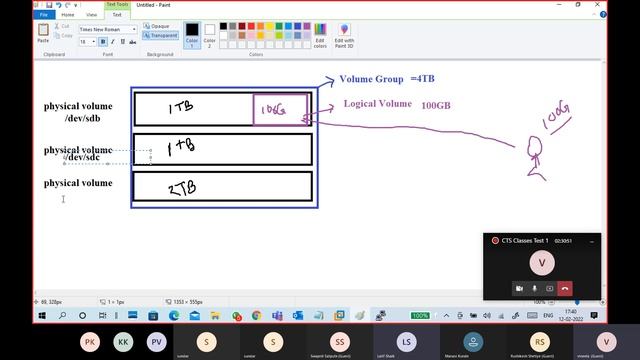Click the volume speaker tray icon
640x360 pixels.
[487, 316]
